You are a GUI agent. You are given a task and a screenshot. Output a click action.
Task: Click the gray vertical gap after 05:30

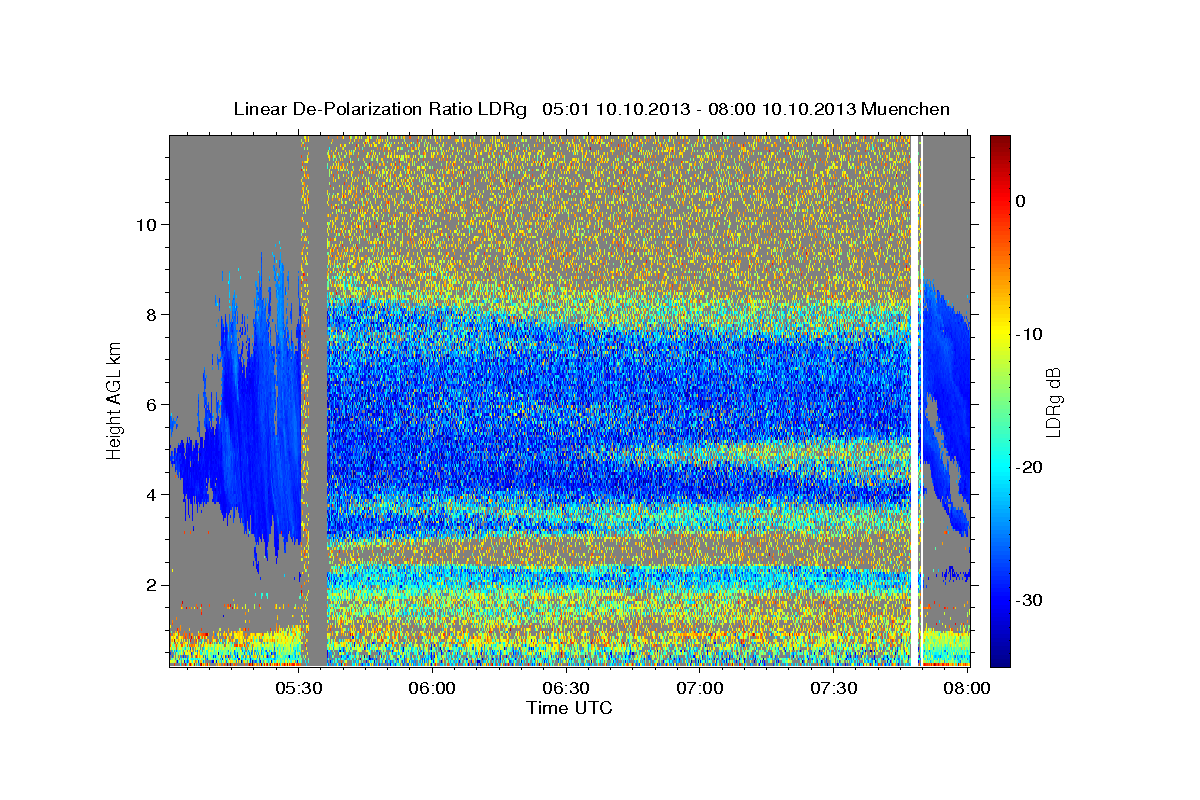pyautogui.click(x=318, y=400)
